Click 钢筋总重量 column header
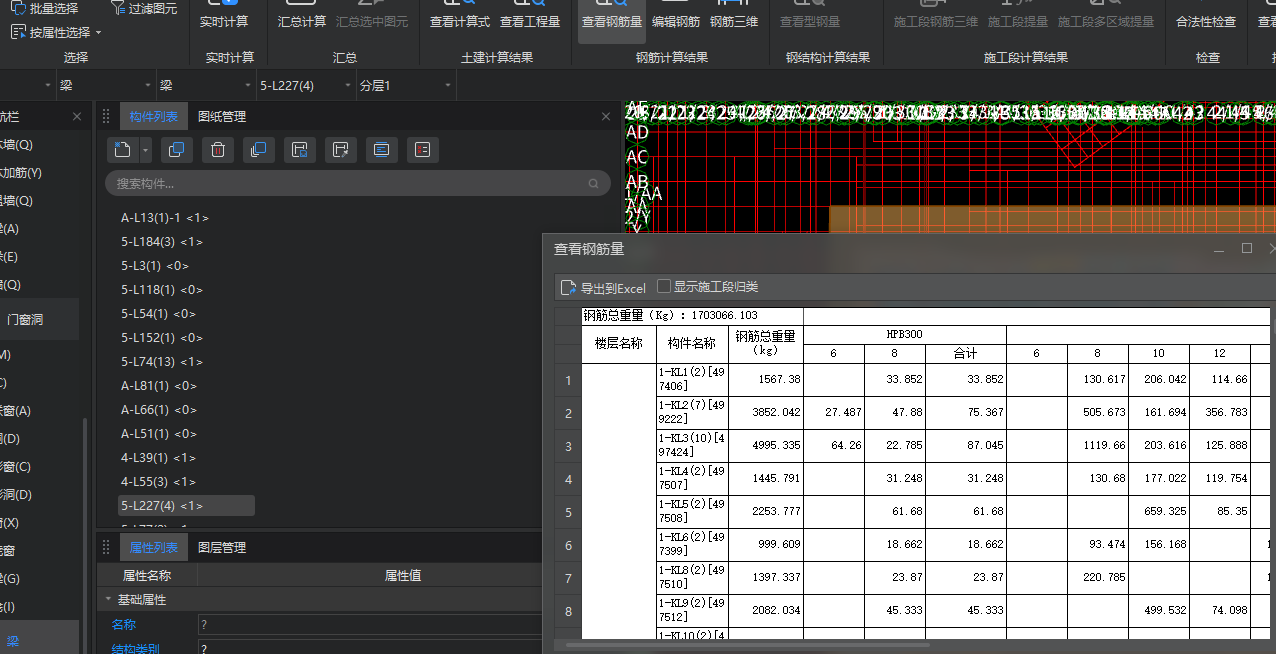The image size is (1276, 654). pos(765,343)
